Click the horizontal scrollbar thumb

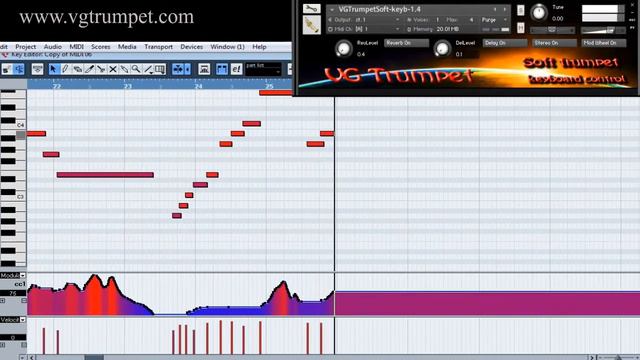94,358
